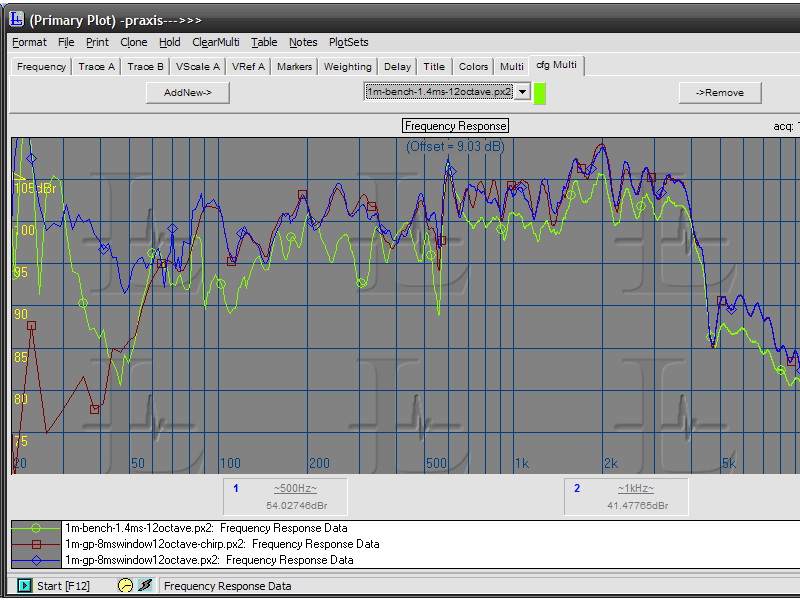The height and width of the screenshot is (600, 800).
Task: Click the 1k frequency axis label
Action: [x=522, y=463]
